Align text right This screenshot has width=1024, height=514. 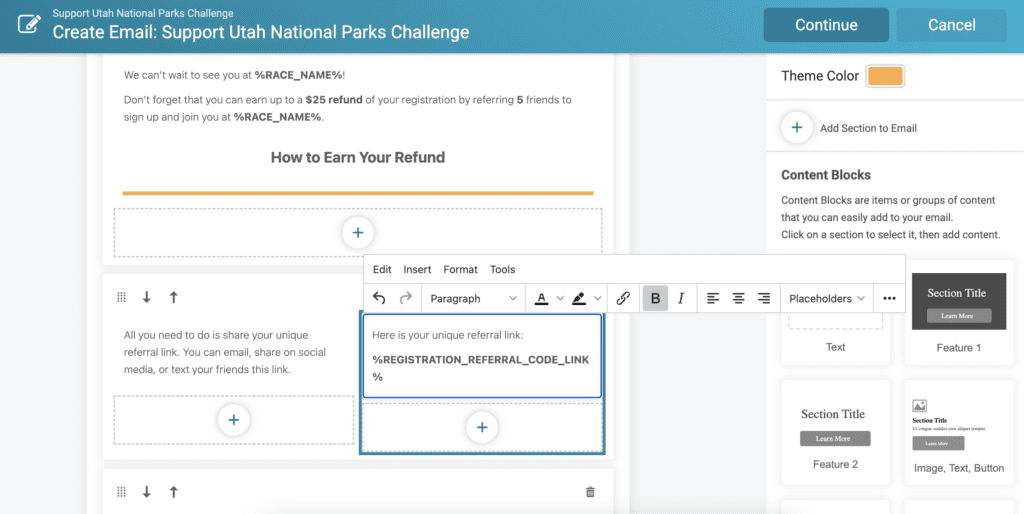(x=763, y=298)
